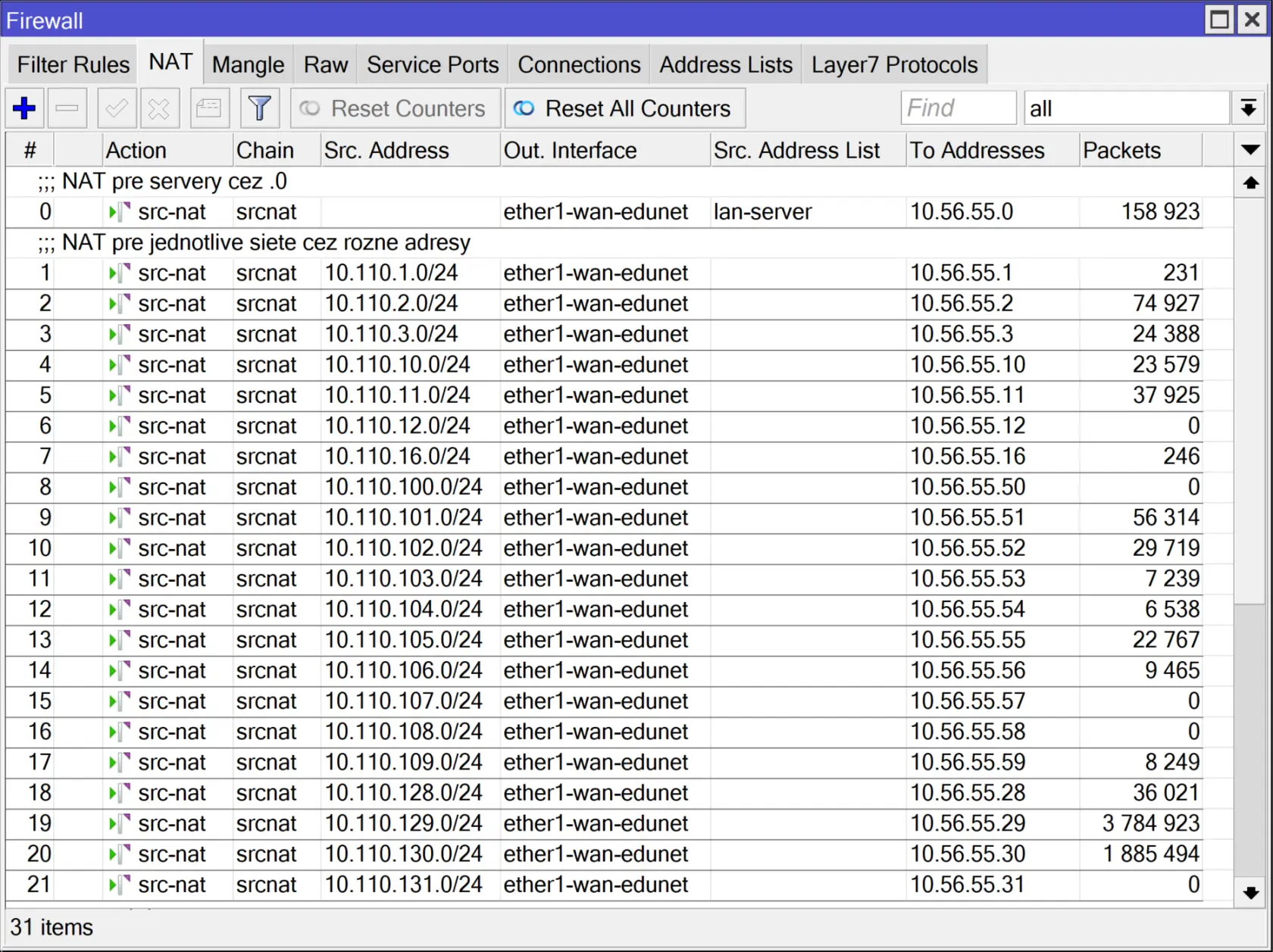Disable rule using X toolbar icon
Image resolution: width=1273 pixels, height=952 pixels.
(x=159, y=108)
